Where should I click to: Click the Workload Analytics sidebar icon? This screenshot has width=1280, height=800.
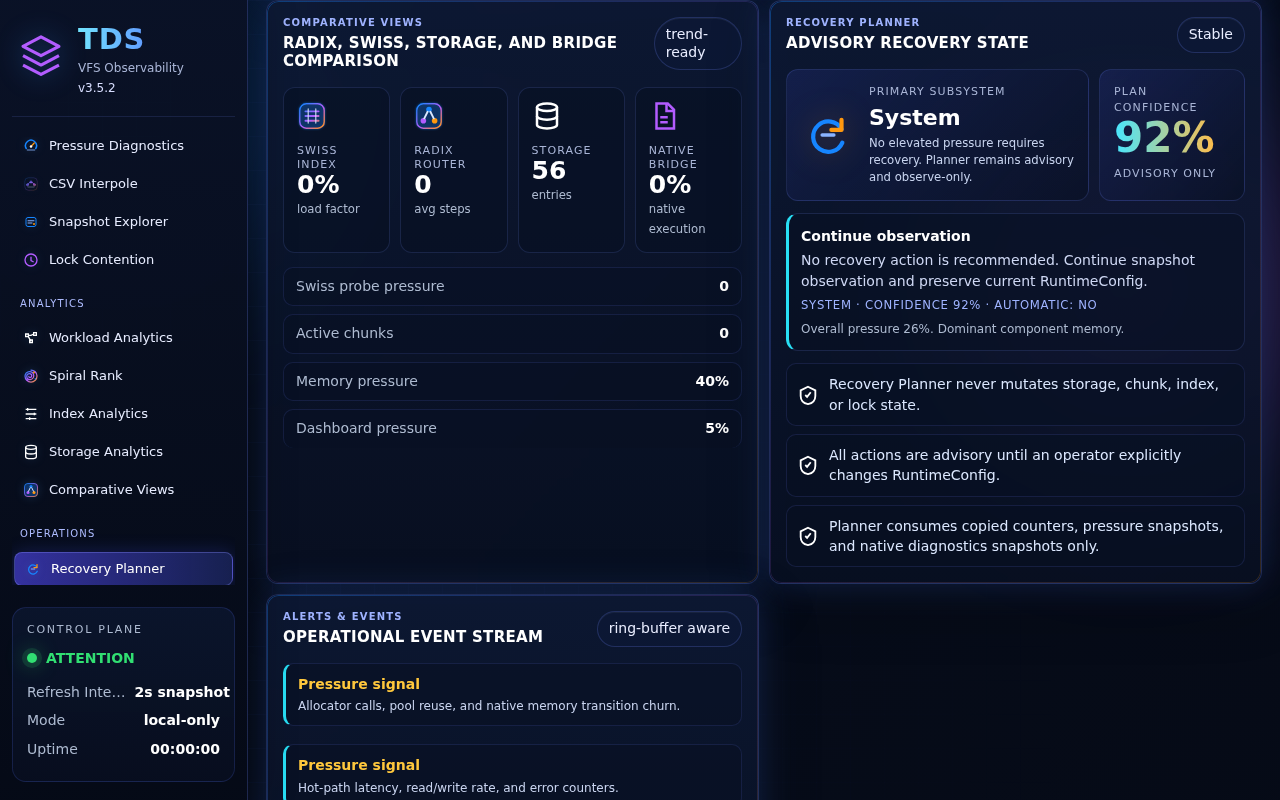[x=31, y=338]
